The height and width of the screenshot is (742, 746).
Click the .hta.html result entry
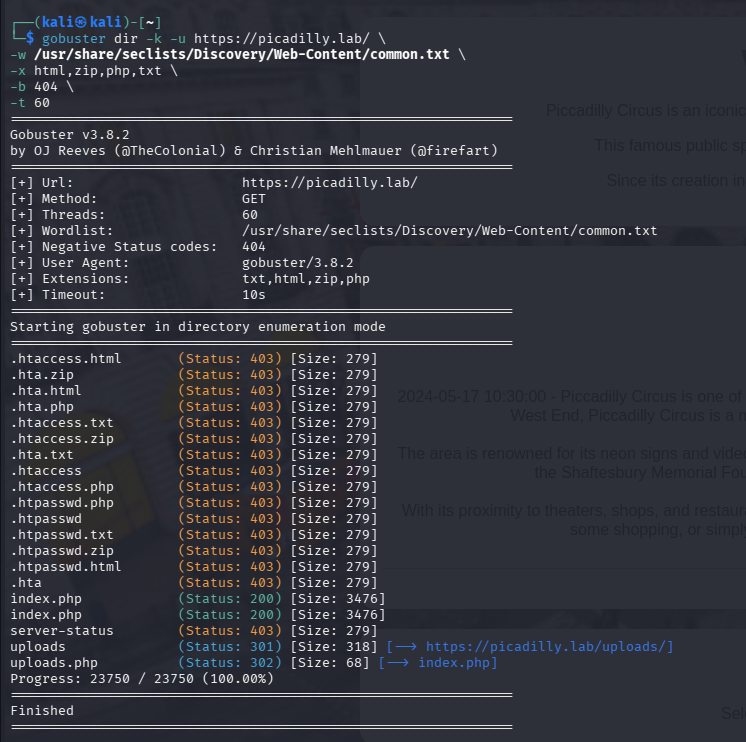46,391
